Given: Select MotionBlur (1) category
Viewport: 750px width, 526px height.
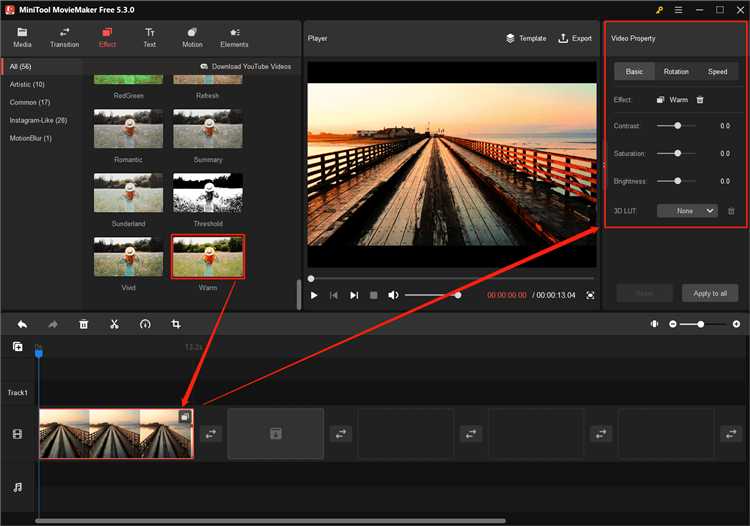Looking at the screenshot, I should (31, 138).
